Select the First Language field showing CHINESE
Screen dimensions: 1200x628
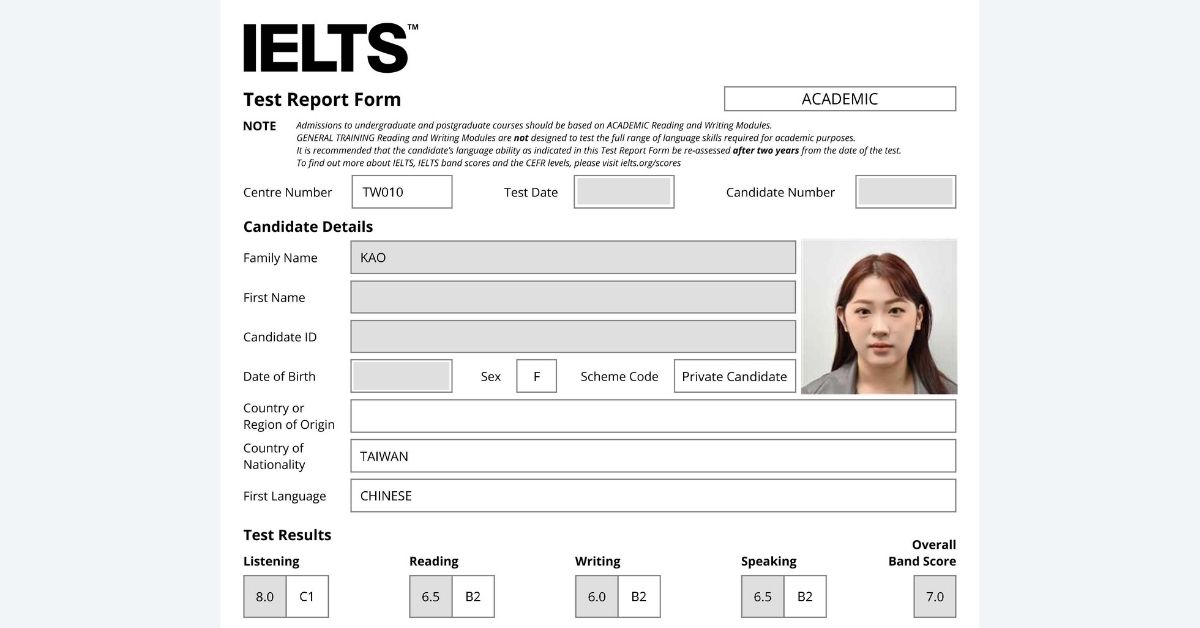652,495
